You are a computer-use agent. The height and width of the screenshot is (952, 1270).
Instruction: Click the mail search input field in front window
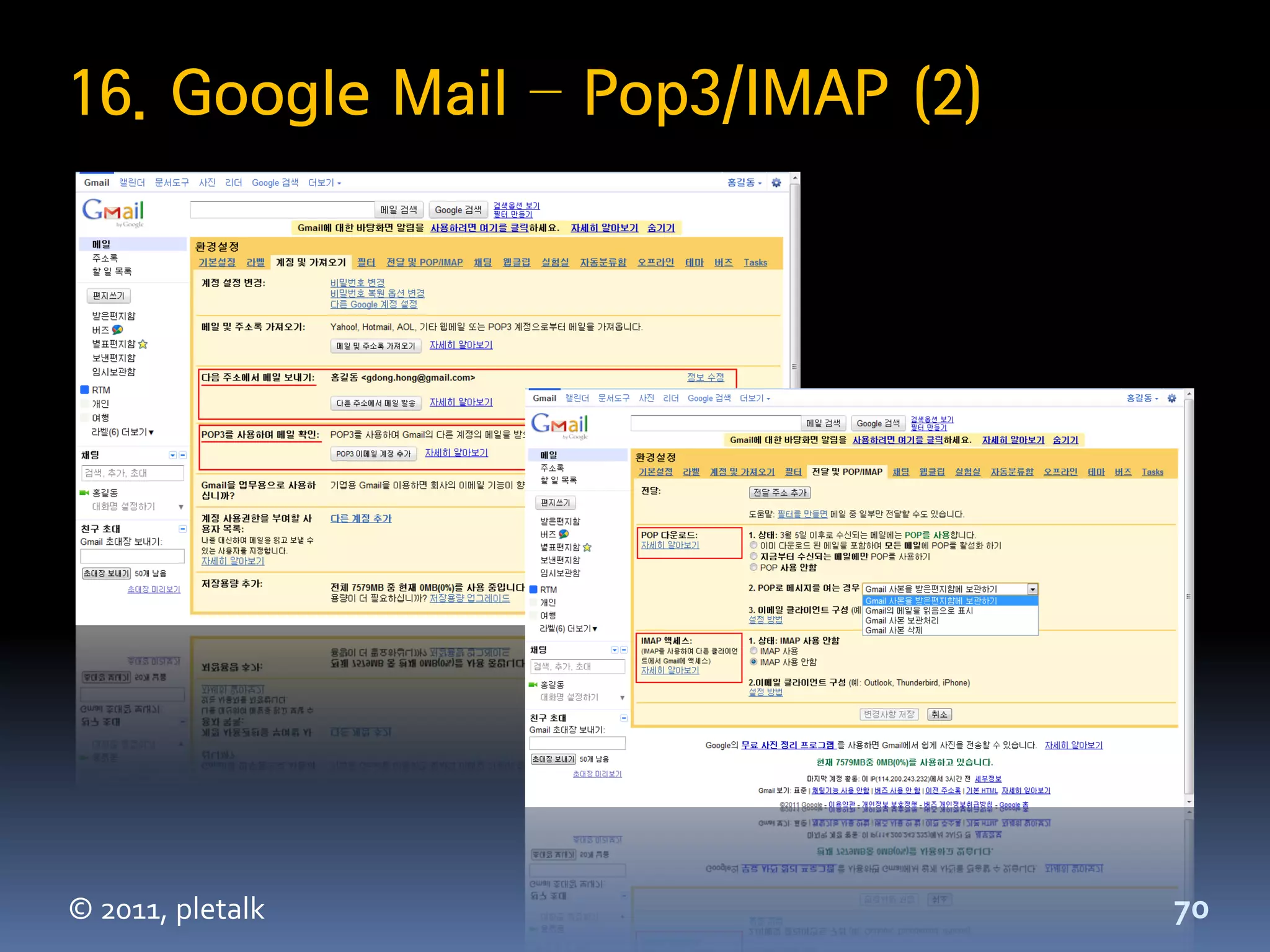(x=716, y=423)
